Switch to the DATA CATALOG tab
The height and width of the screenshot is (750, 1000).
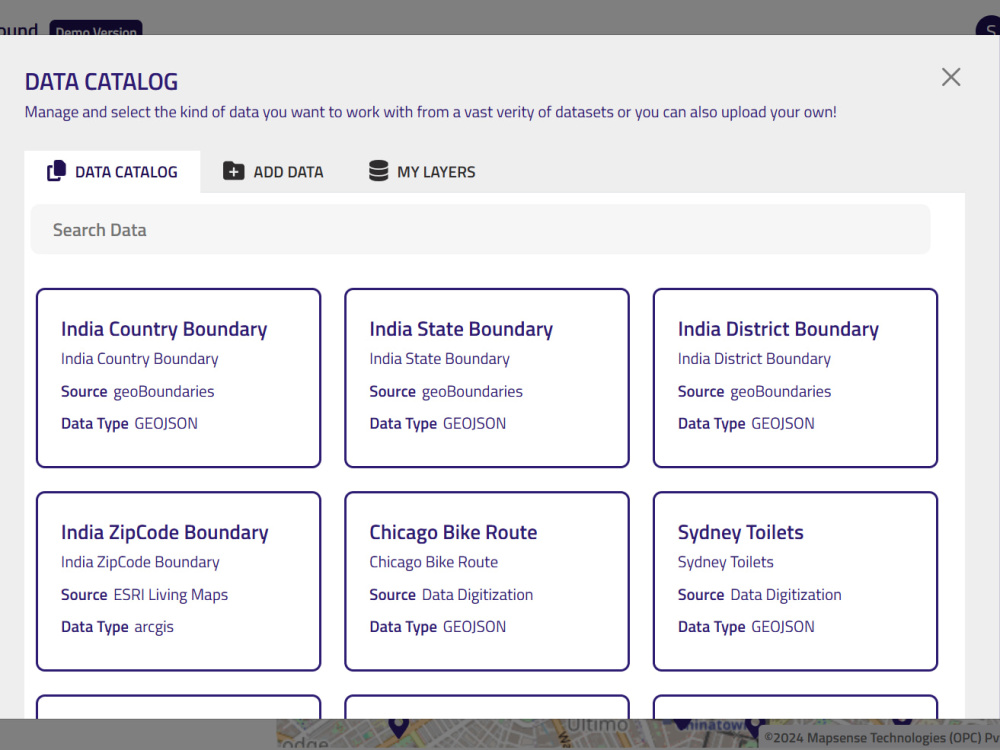click(x=112, y=172)
